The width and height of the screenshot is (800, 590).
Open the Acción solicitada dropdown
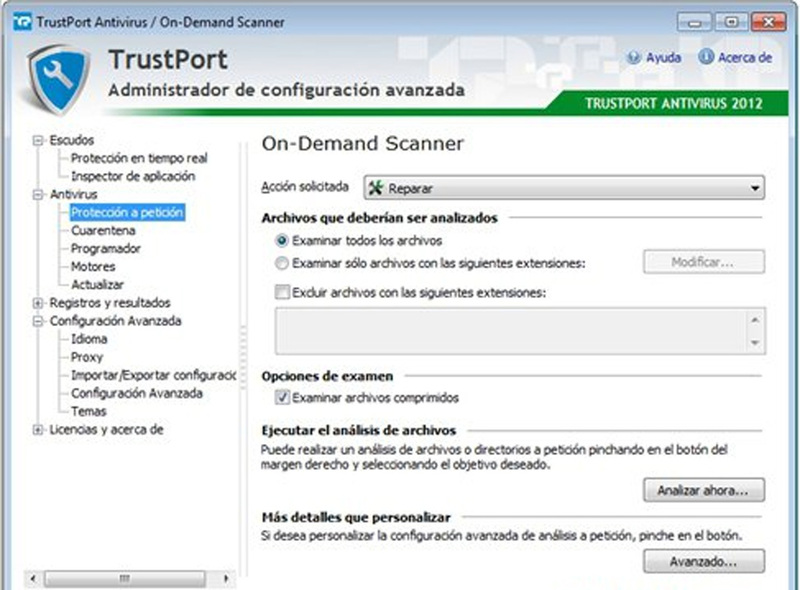[564, 188]
